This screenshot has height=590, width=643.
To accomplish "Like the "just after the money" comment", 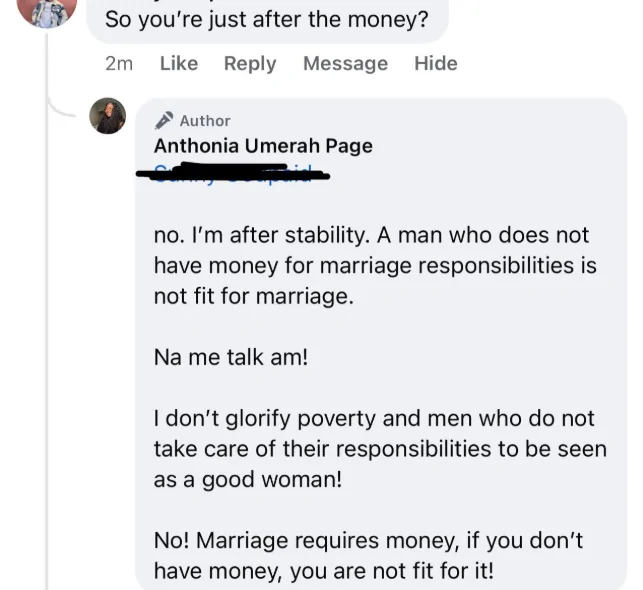I will pos(179,63).
